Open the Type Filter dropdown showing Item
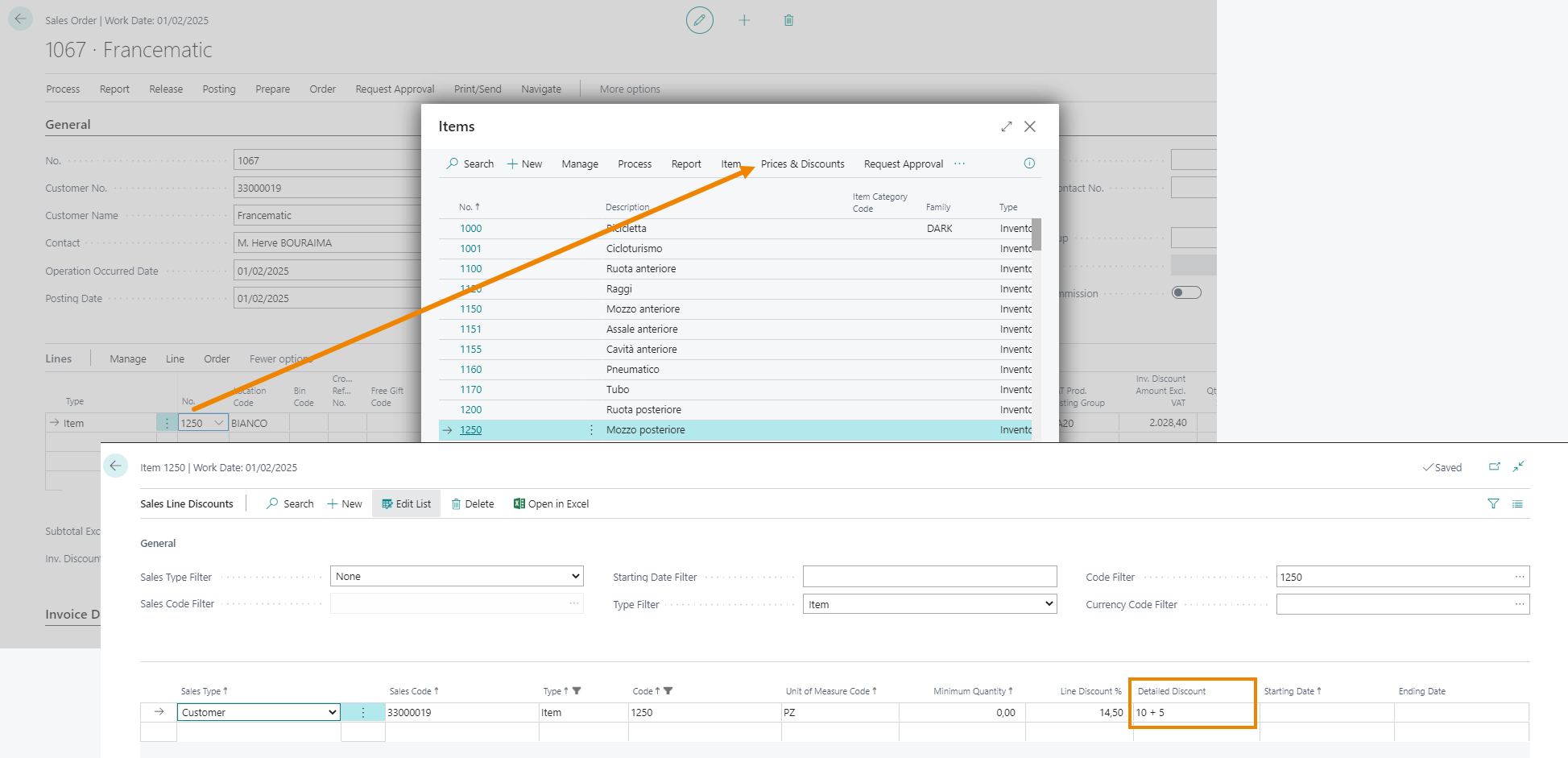 pos(929,604)
